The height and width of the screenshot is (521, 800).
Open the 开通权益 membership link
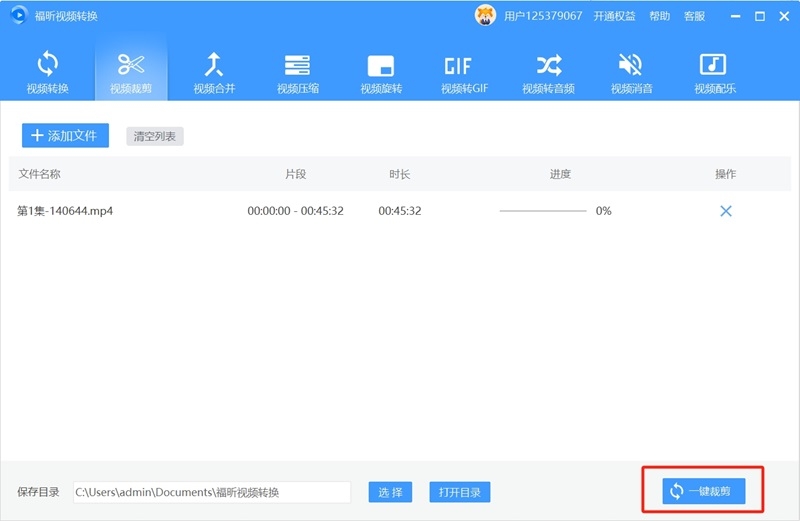614,16
